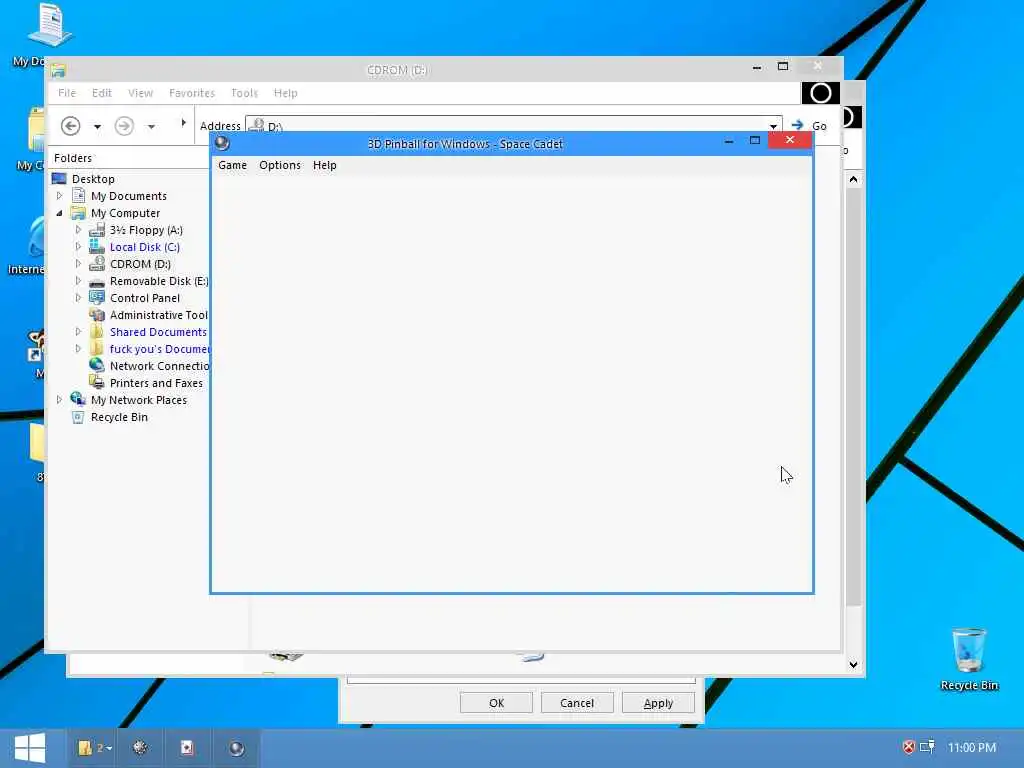Click the Forward arrow in Explorer toolbar
This screenshot has height=768, width=1024.
coord(124,125)
